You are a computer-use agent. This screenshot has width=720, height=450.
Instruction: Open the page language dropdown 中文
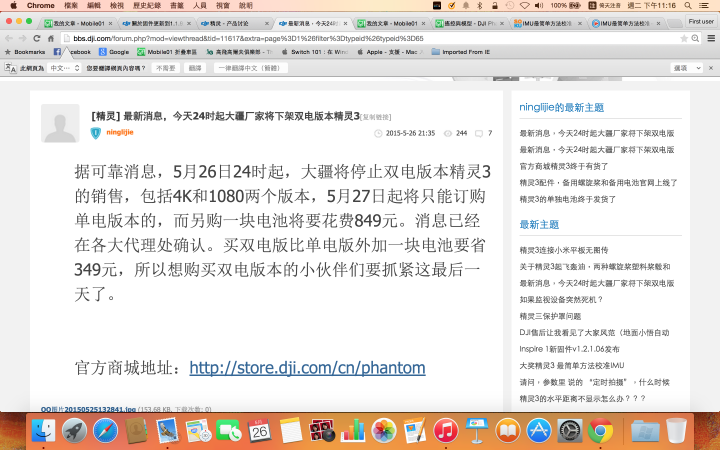click(x=64, y=68)
